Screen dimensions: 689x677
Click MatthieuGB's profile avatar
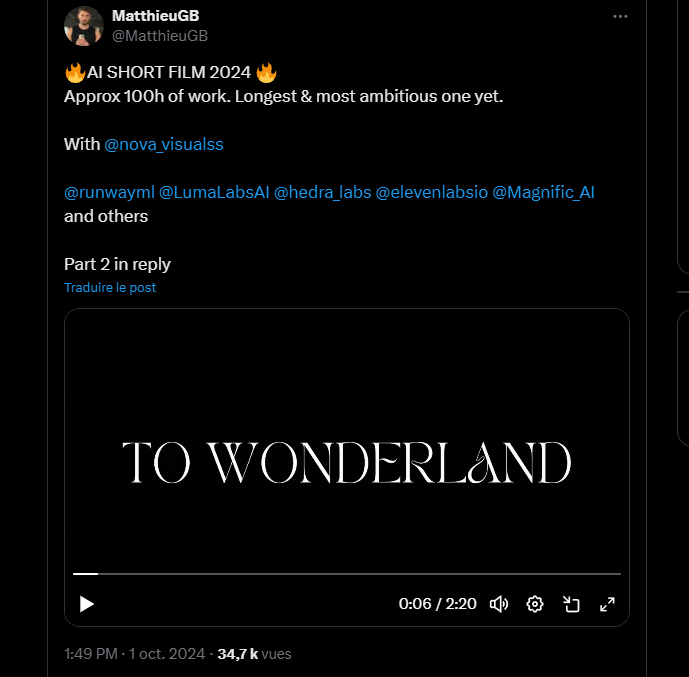coord(83,26)
